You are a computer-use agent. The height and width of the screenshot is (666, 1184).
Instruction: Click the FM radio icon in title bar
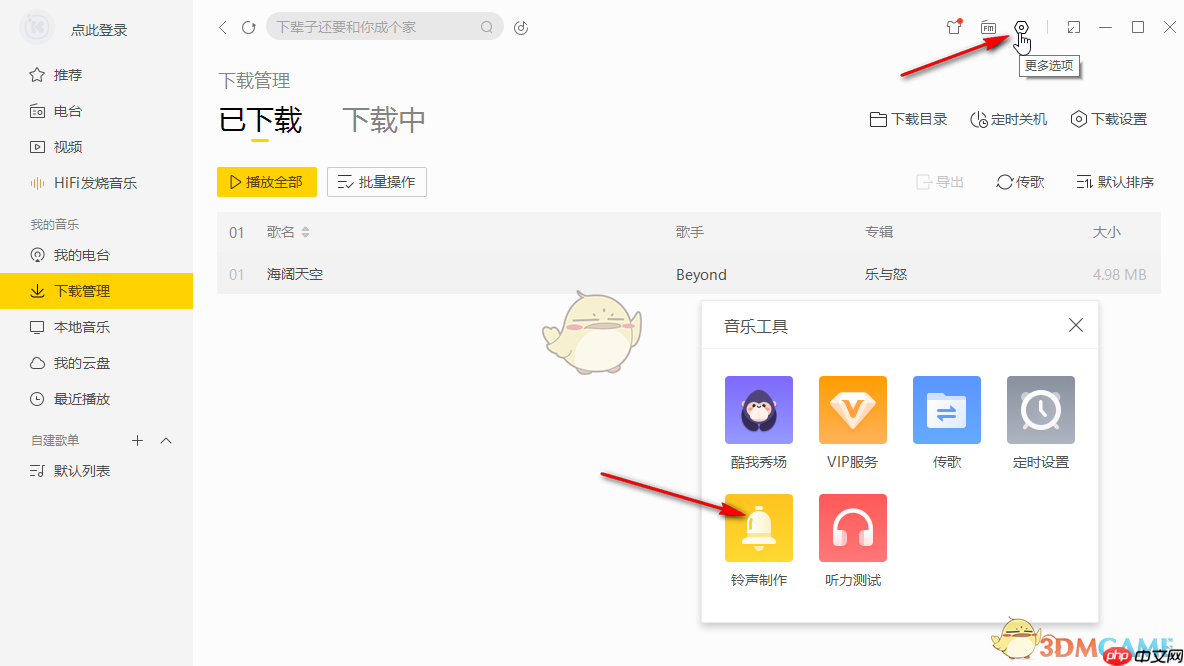coord(987,27)
